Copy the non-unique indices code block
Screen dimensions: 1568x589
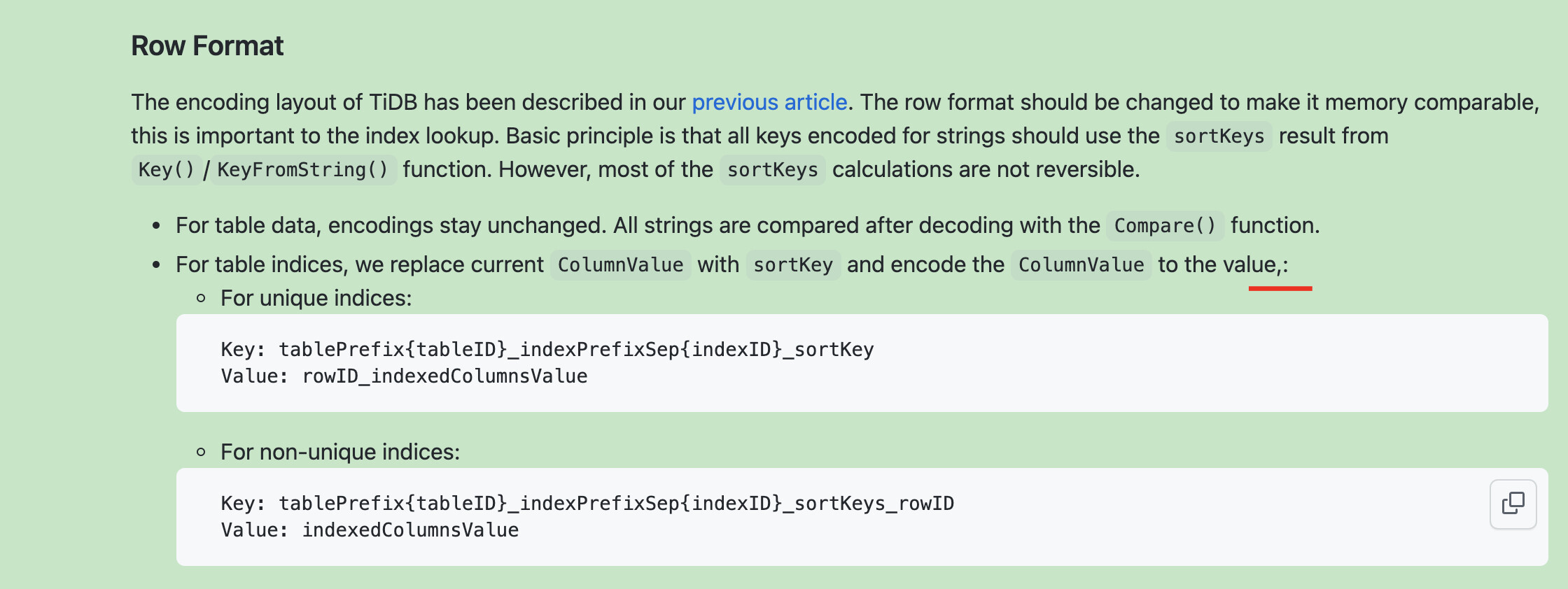tap(1513, 504)
